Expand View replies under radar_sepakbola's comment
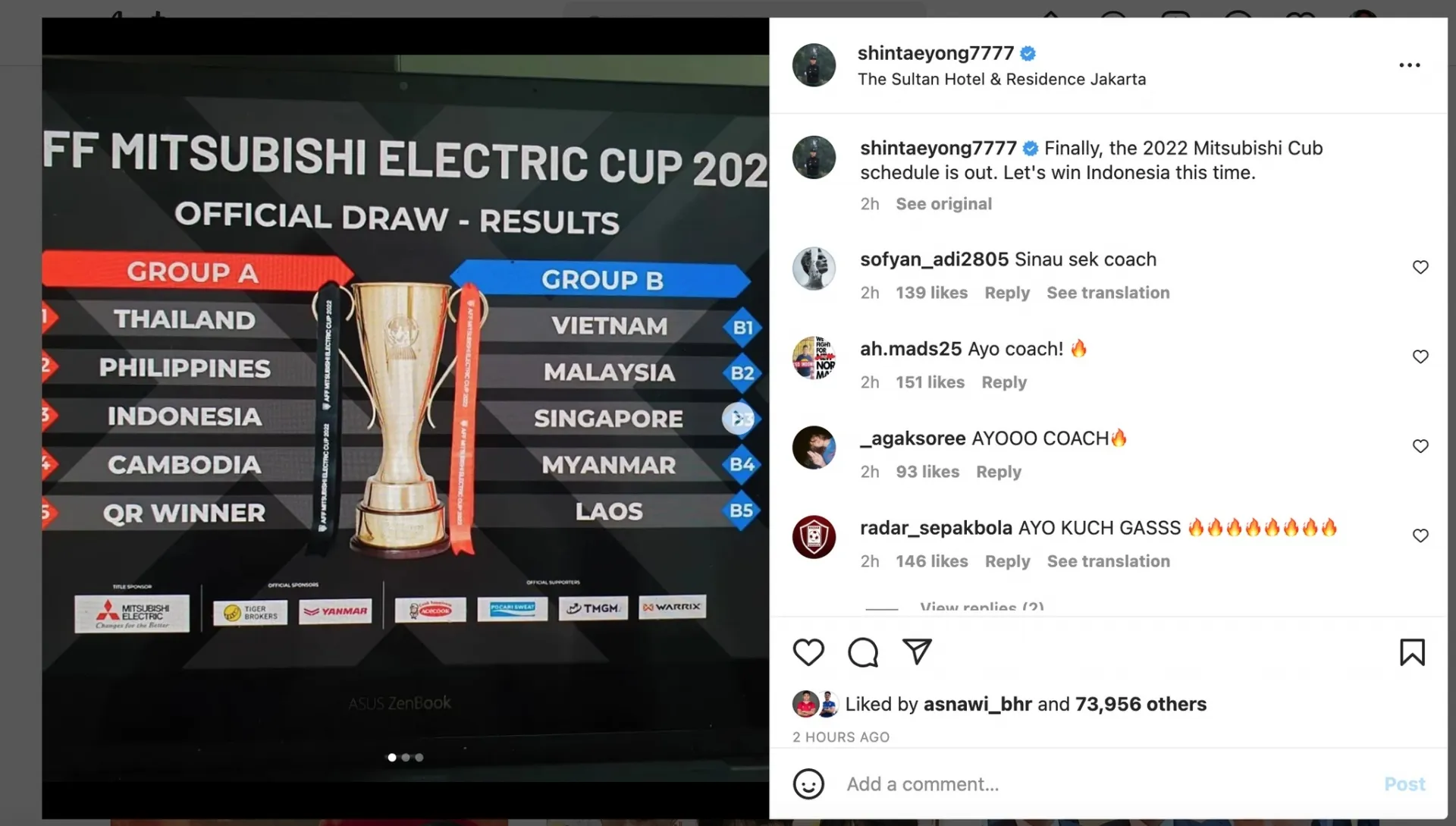The width and height of the screenshot is (1456, 826). point(981,608)
